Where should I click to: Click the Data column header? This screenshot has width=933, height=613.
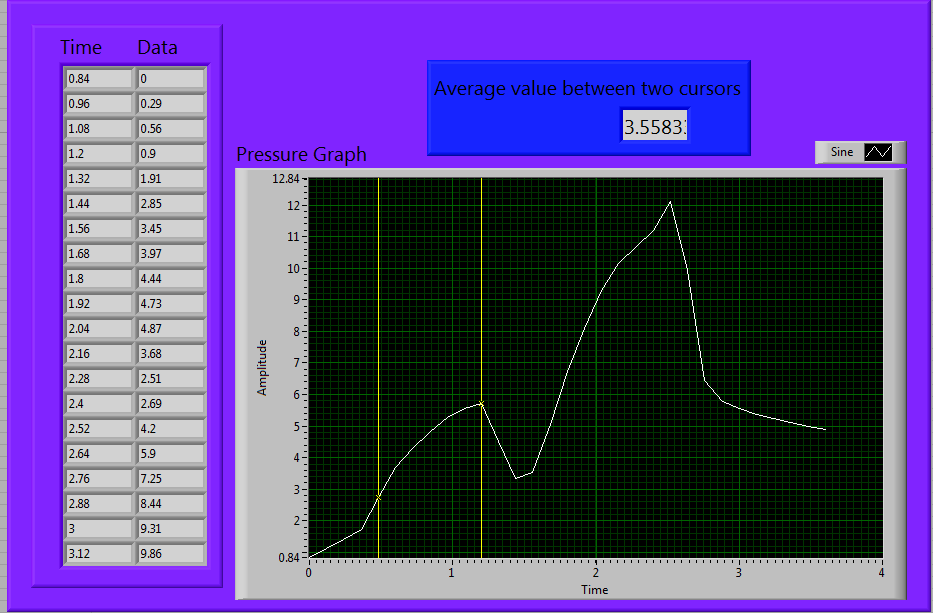157,48
